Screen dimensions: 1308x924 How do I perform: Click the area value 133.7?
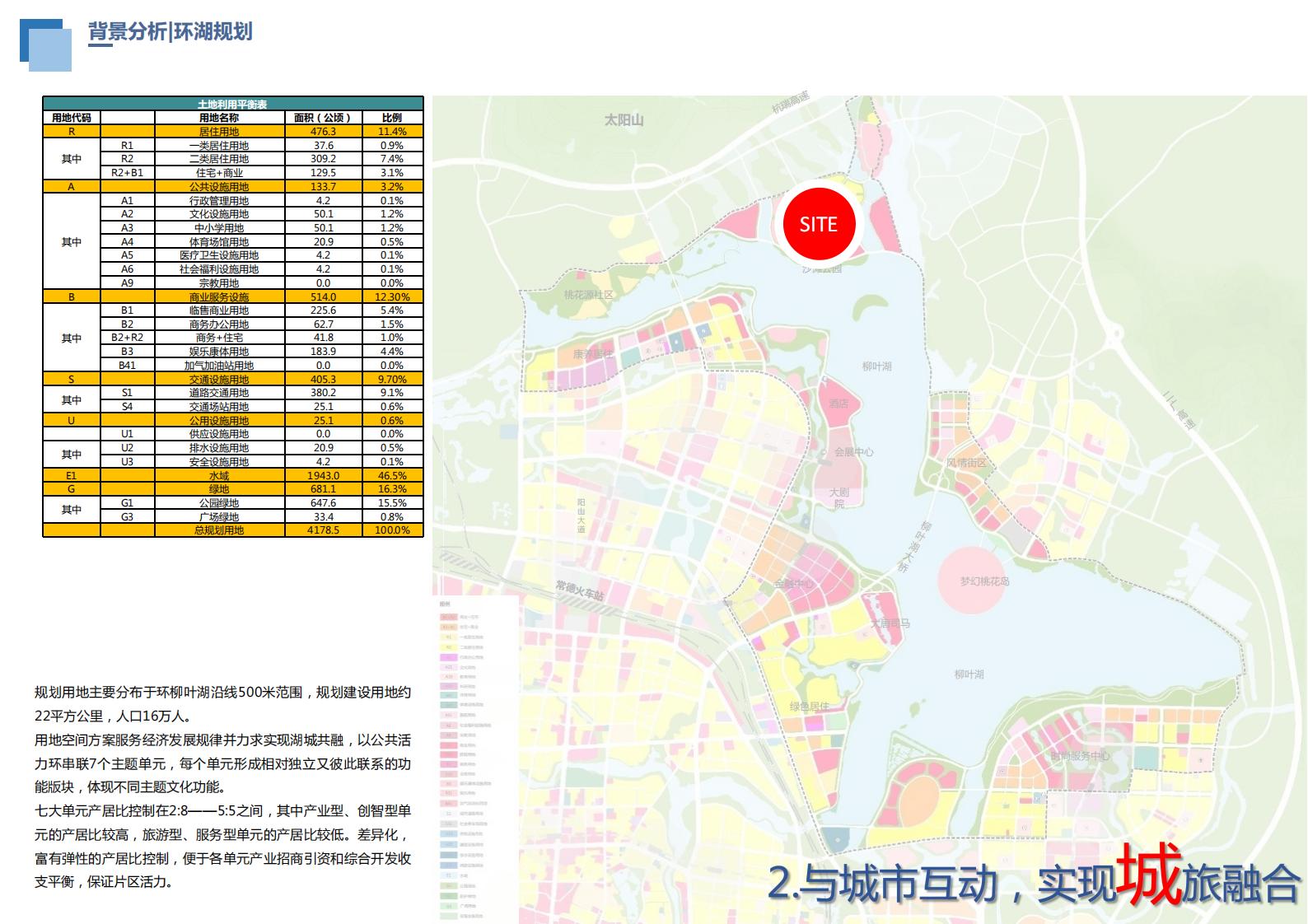point(323,187)
